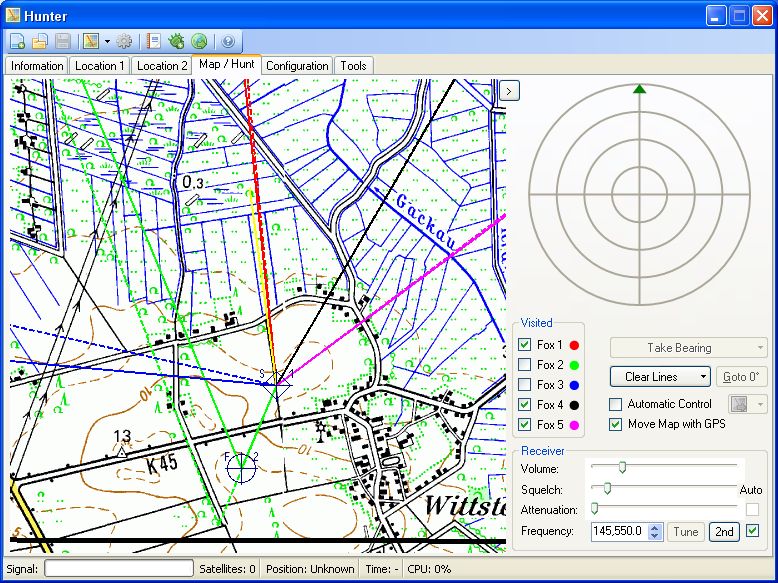
Task: Open the notebook log icon in toolbar
Action: (154, 42)
